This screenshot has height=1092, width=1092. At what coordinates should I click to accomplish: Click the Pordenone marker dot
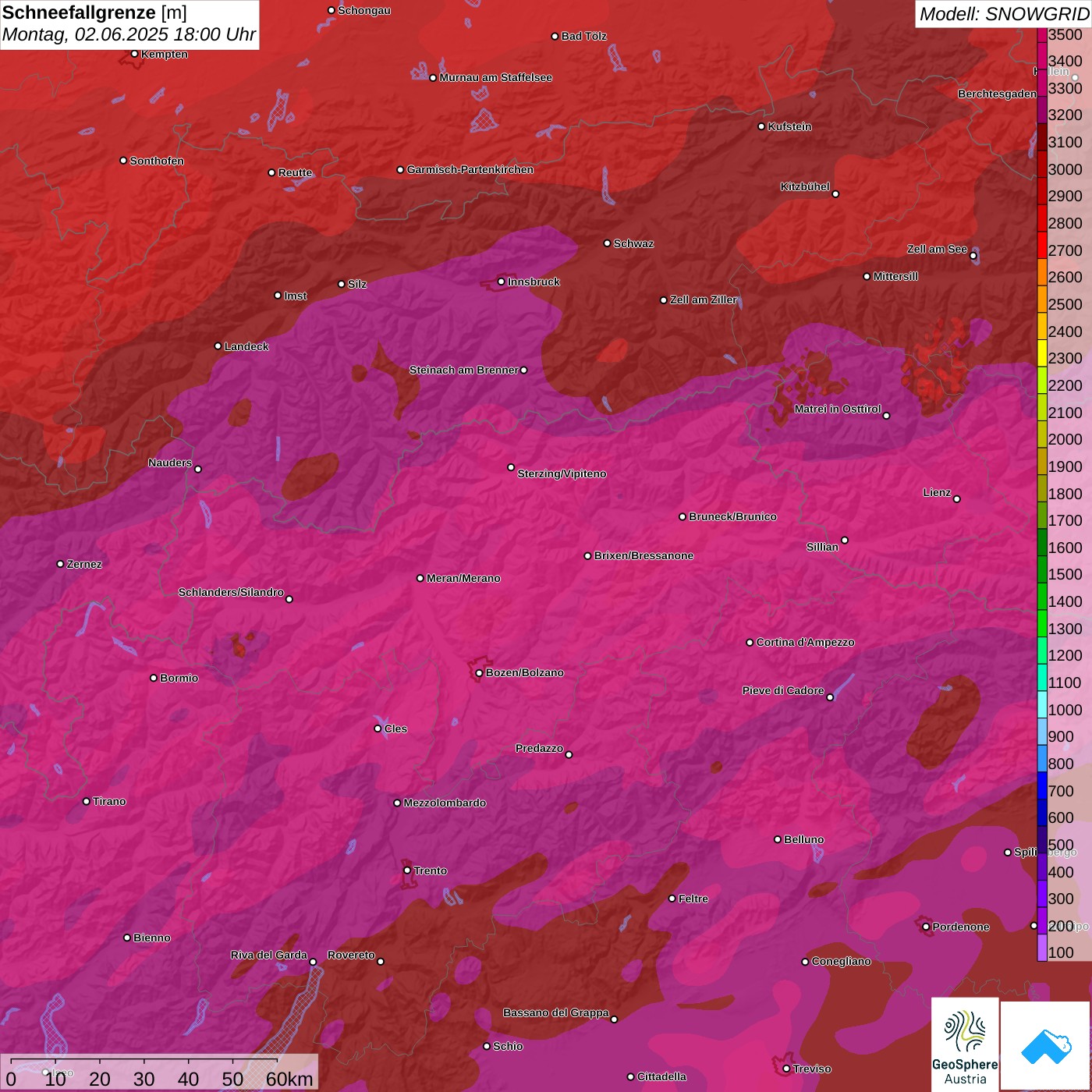(926, 927)
